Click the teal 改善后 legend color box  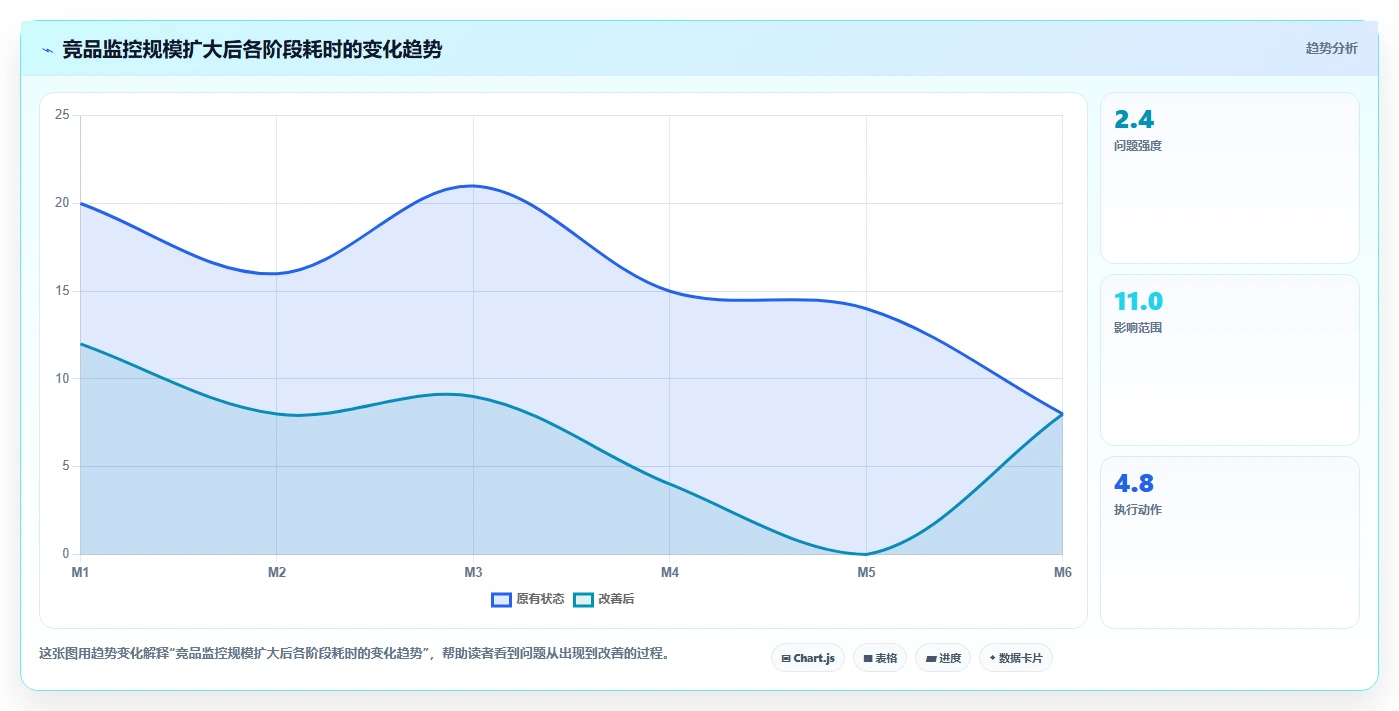[583, 599]
